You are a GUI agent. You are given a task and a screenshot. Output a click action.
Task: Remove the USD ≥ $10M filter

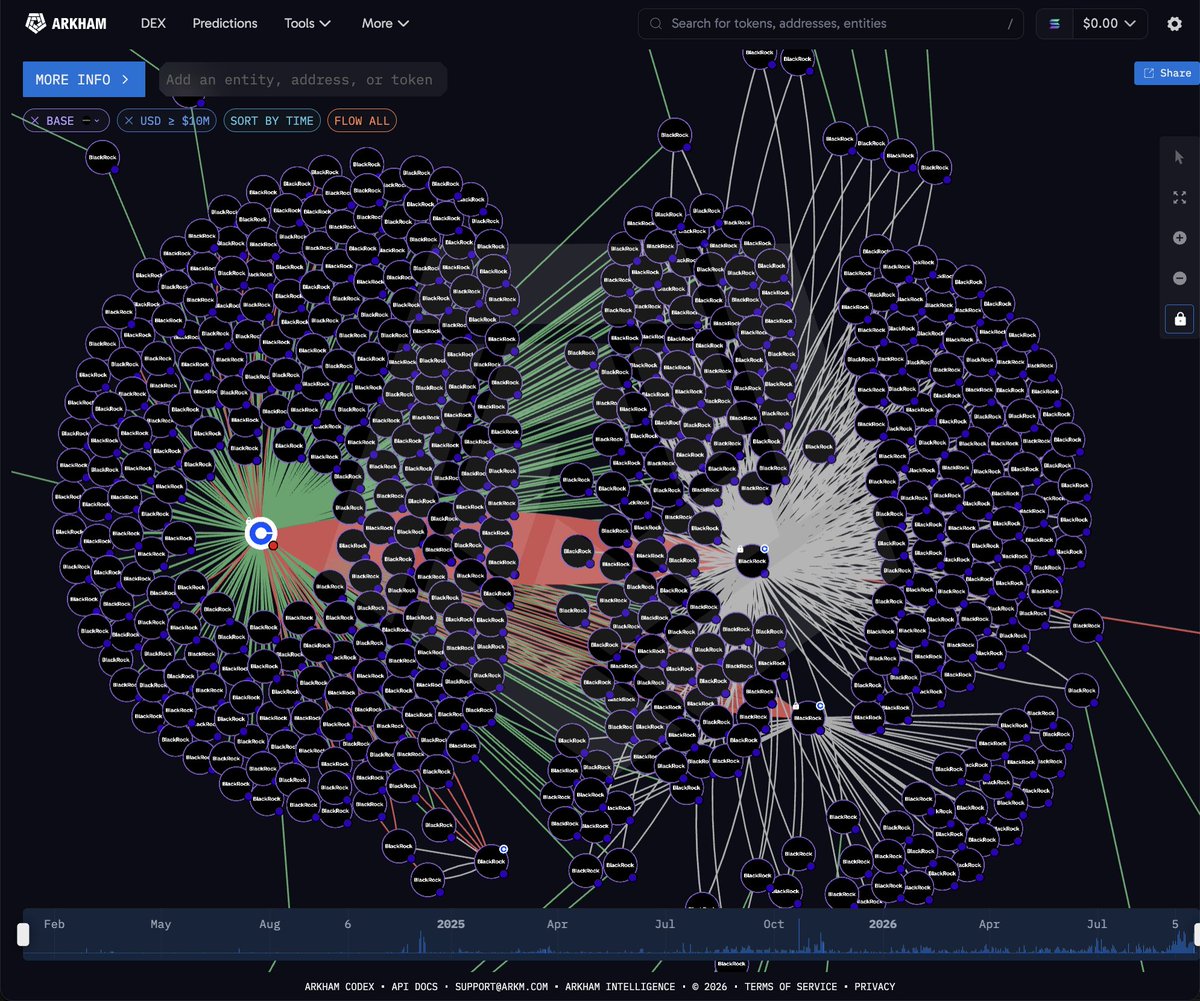[x=127, y=121]
